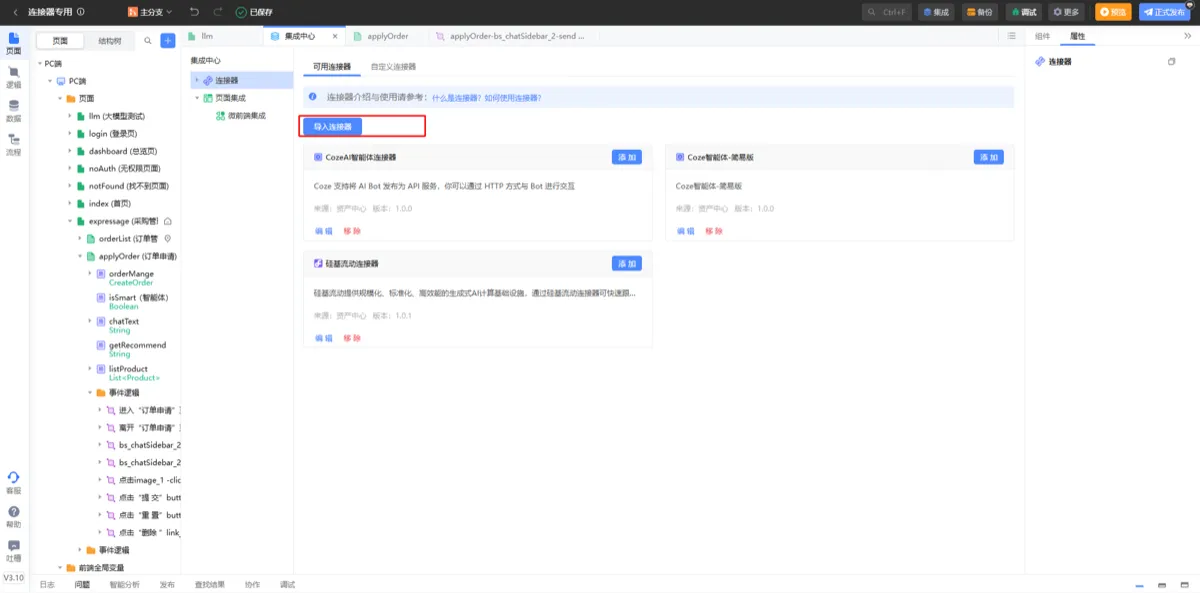Collapse the applyOrder (订单申请) node

(80, 256)
